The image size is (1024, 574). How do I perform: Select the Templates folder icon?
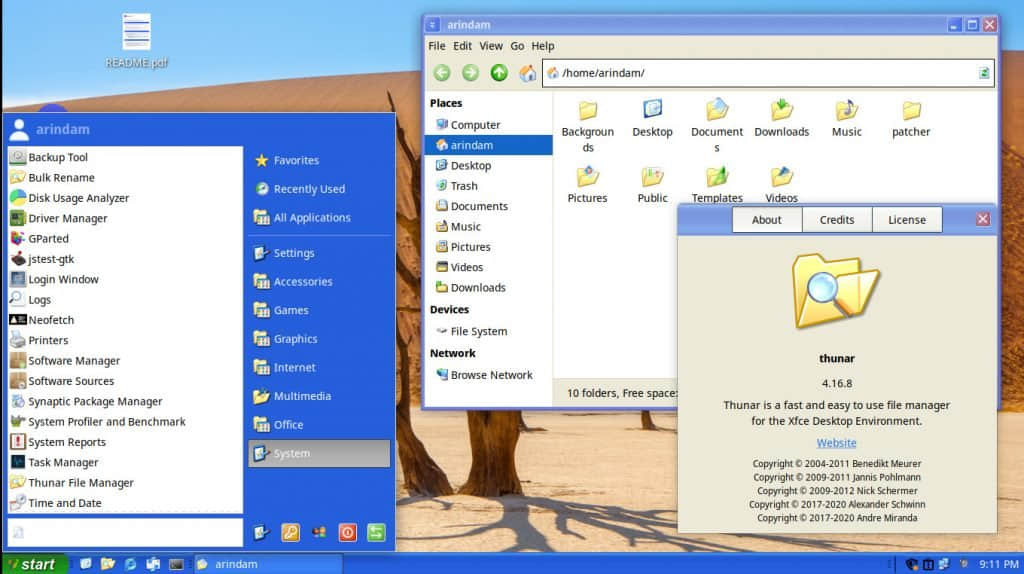click(717, 176)
